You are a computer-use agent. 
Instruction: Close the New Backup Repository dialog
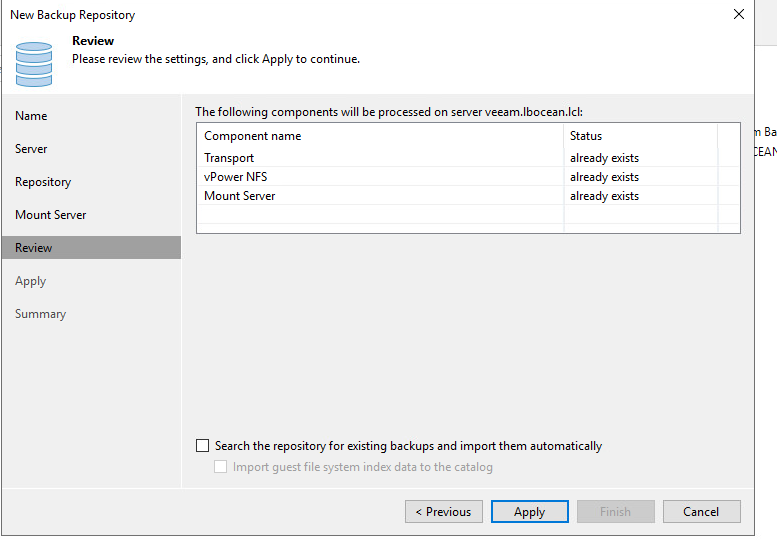tap(739, 15)
